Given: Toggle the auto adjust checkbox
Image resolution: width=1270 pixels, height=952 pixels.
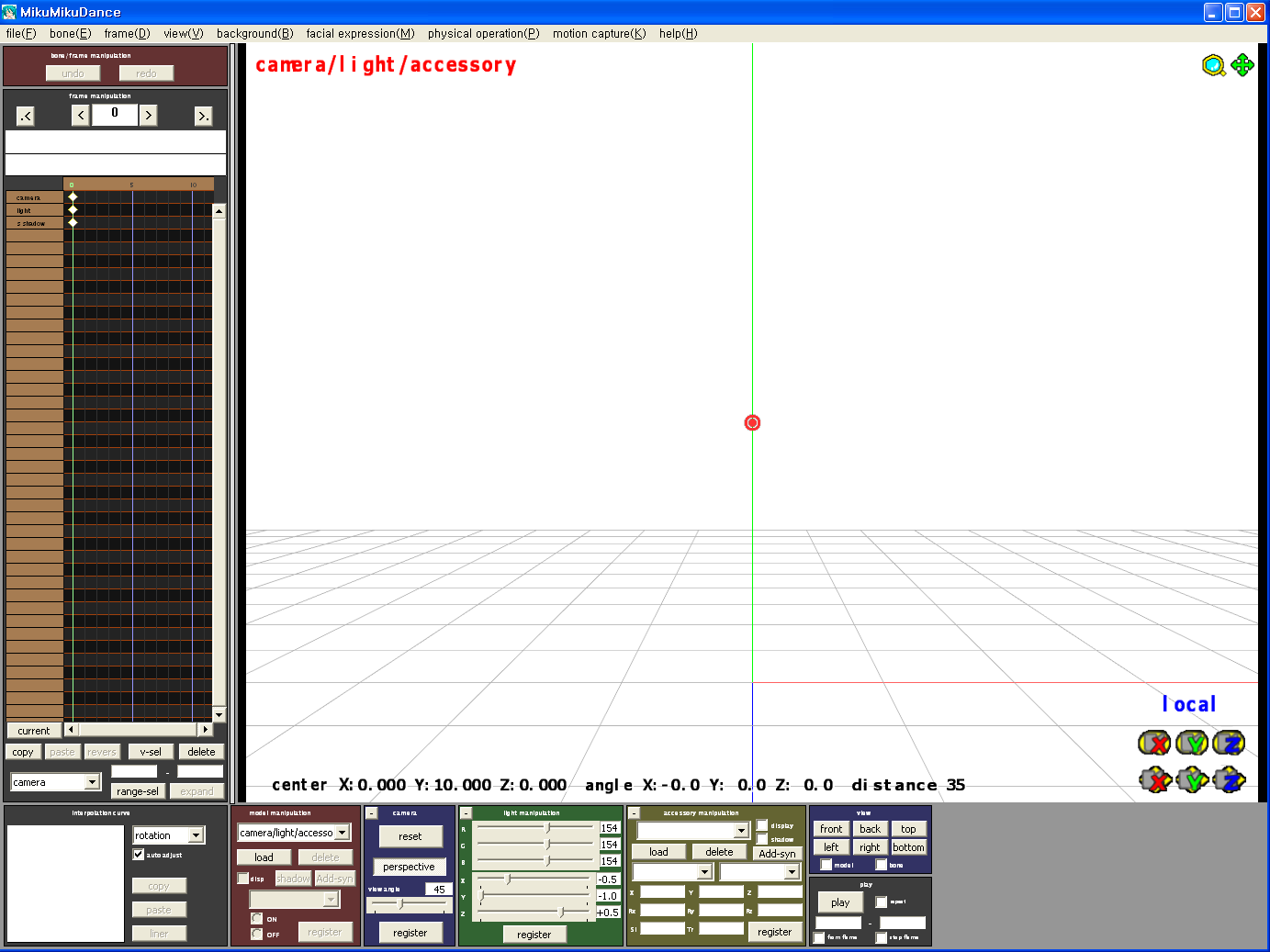Looking at the screenshot, I should (139, 855).
